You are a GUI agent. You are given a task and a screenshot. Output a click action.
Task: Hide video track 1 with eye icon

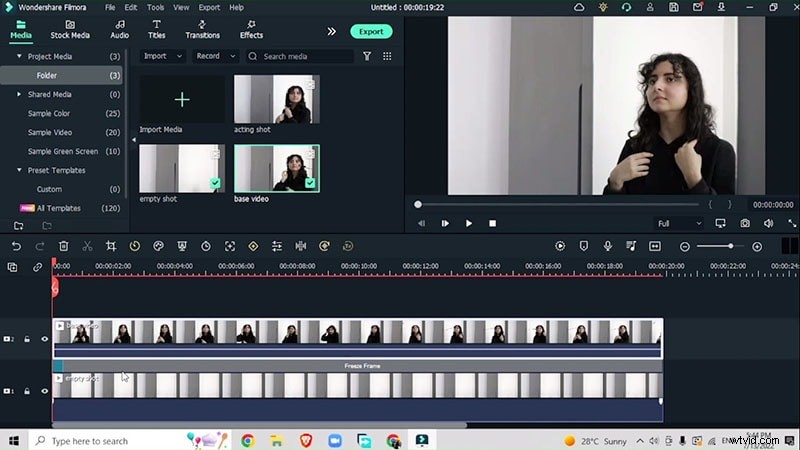tap(44, 391)
